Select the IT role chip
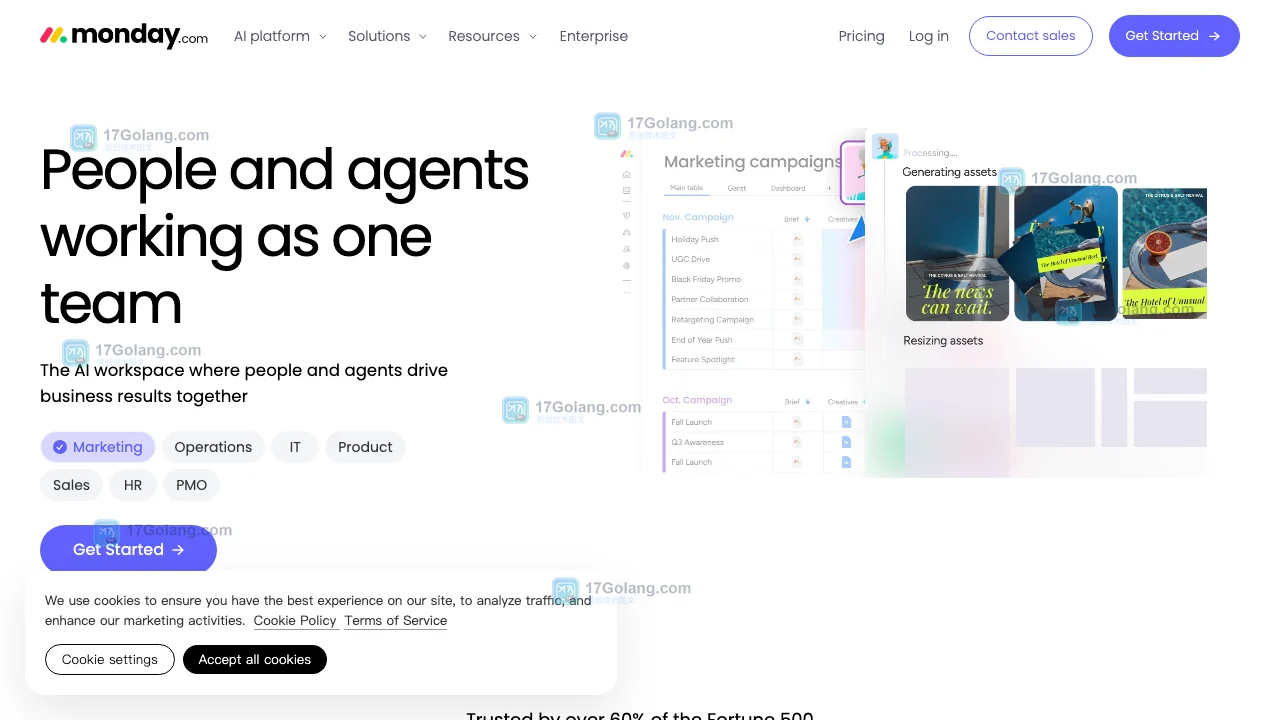This screenshot has height=720, width=1280. 295,447
